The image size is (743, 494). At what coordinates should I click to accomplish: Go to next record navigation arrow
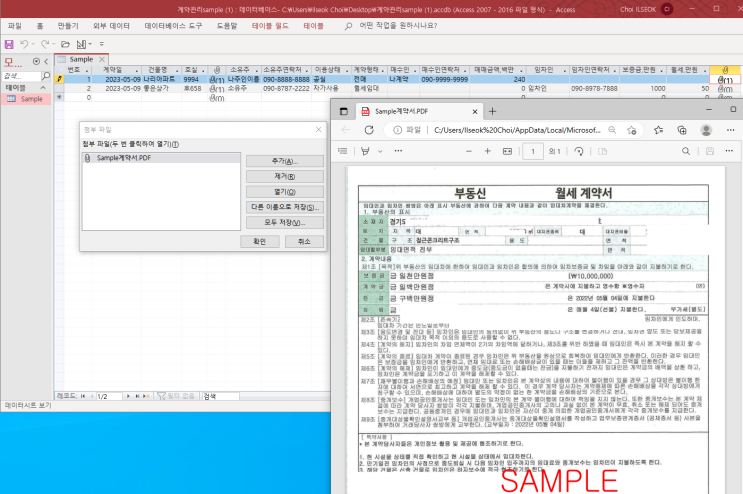(x=128, y=396)
